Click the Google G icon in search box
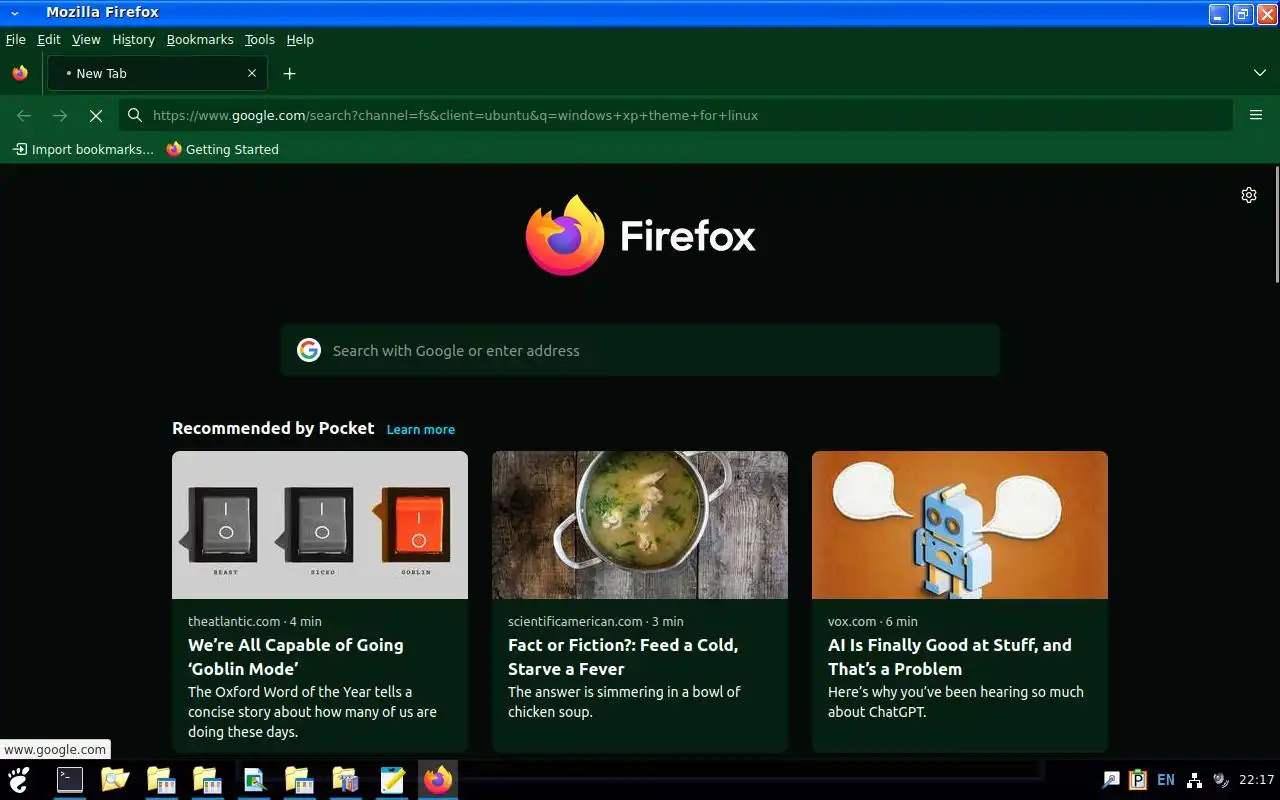The image size is (1280, 800). 309,350
